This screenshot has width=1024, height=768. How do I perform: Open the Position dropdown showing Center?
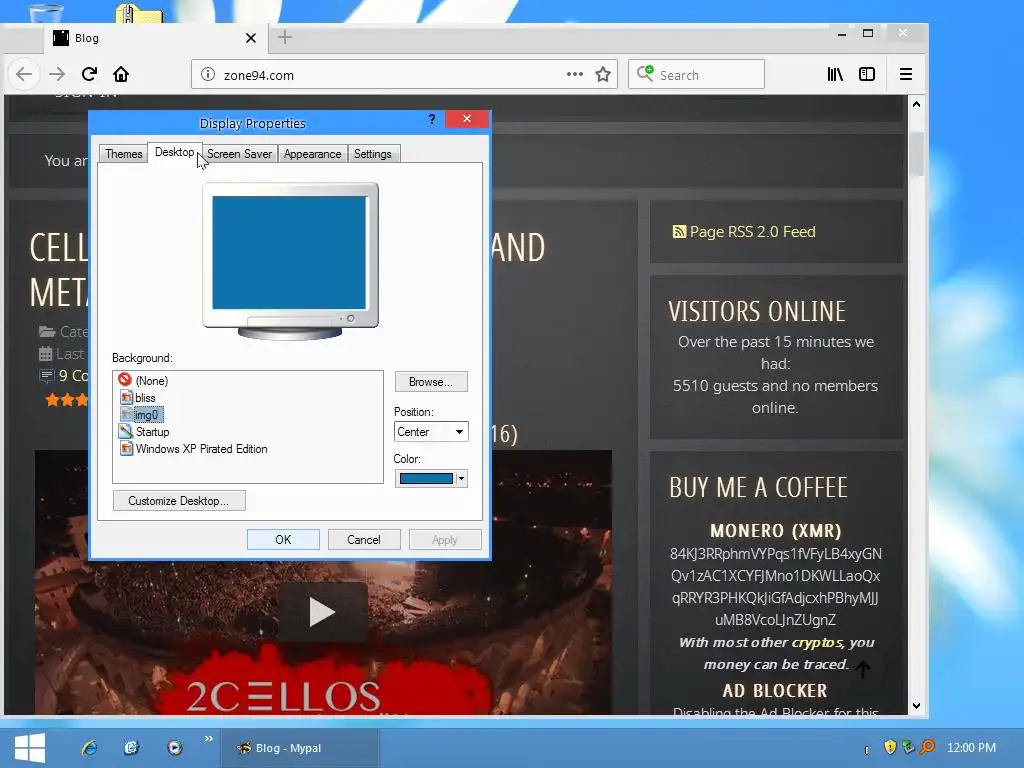(x=431, y=432)
